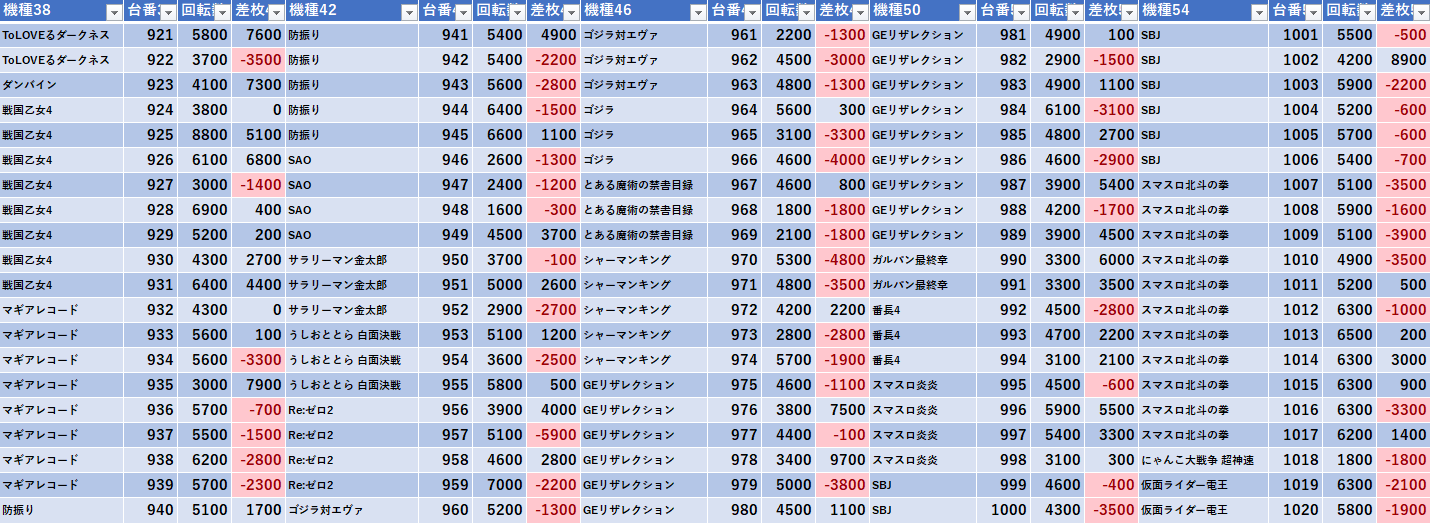Click the 8800 回転 cell

pos(204,135)
